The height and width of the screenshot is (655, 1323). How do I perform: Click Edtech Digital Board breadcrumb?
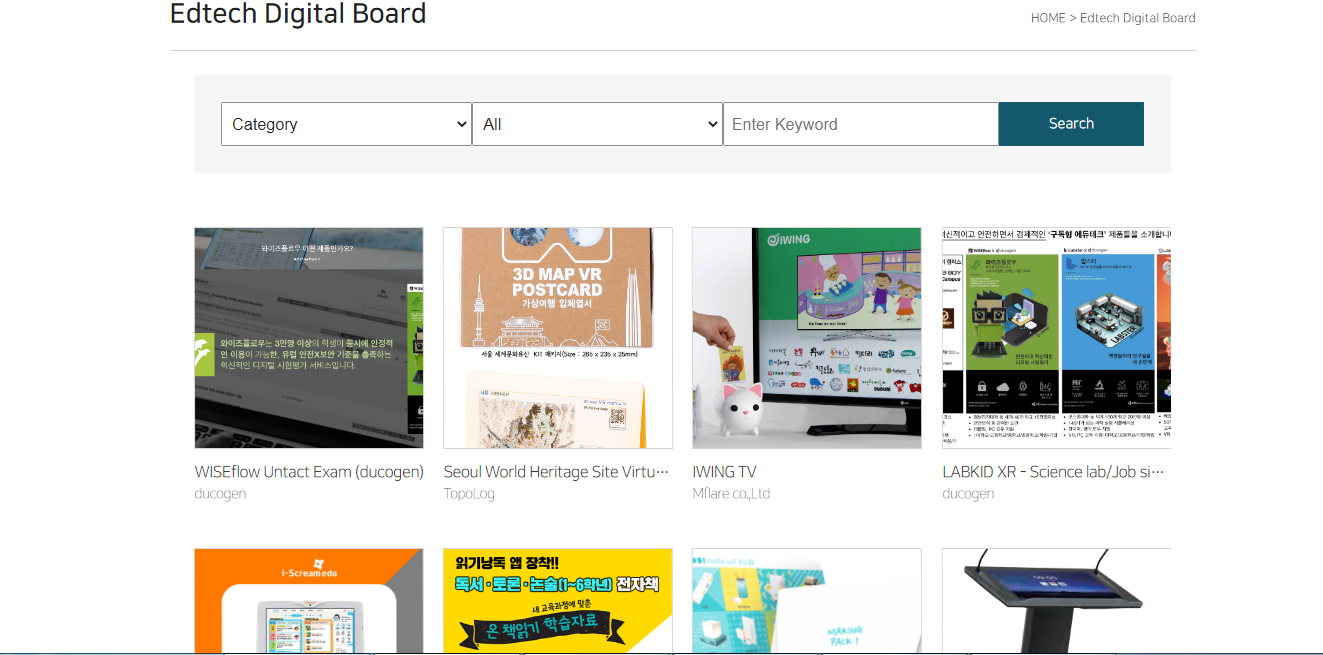(1138, 18)
